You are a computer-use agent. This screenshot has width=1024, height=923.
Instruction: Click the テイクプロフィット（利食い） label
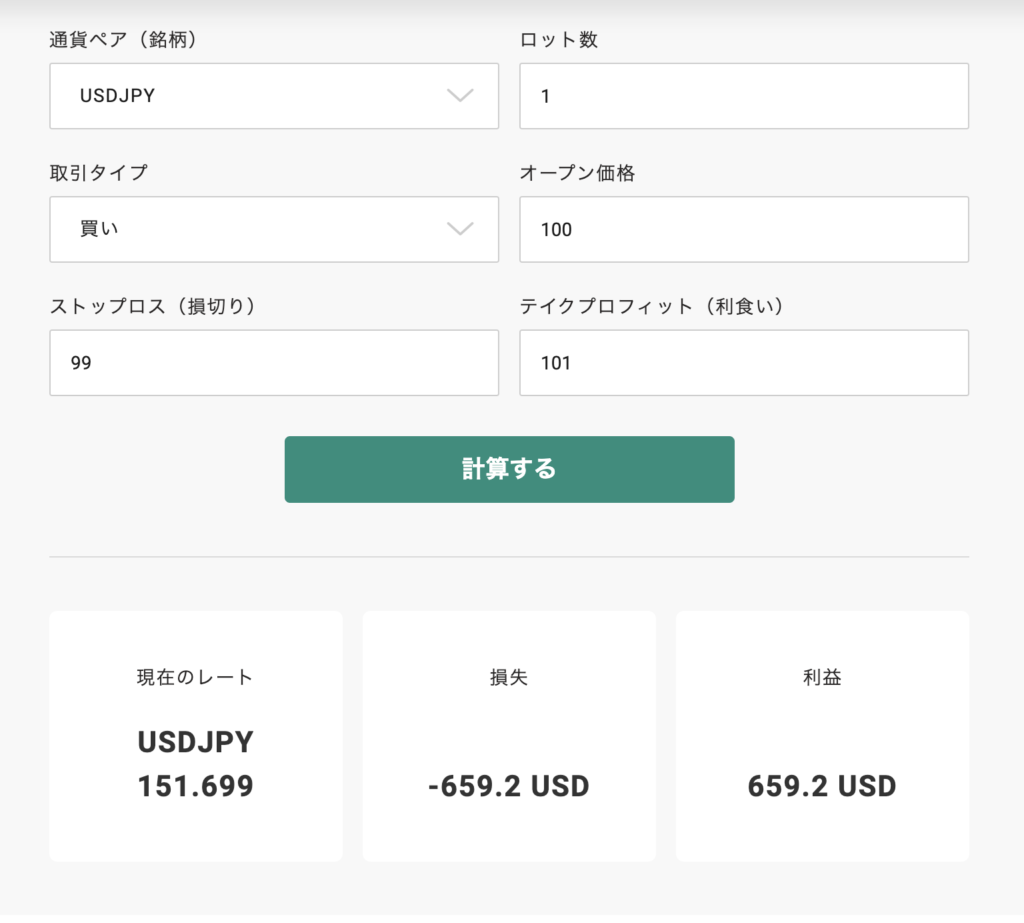651,306
